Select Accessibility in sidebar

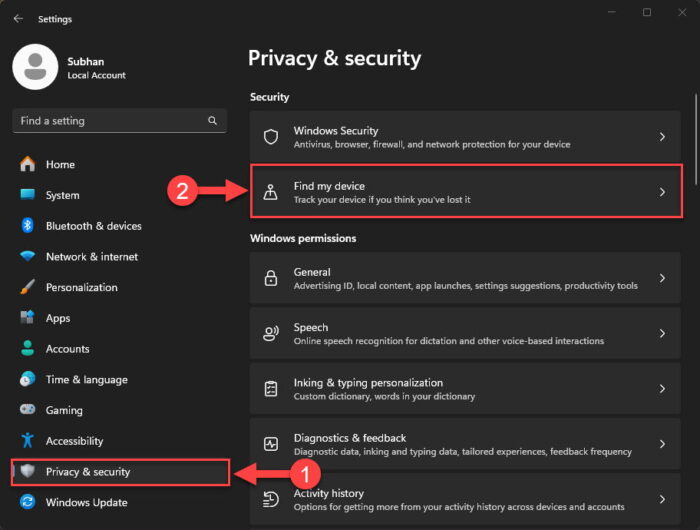[75, 441]
